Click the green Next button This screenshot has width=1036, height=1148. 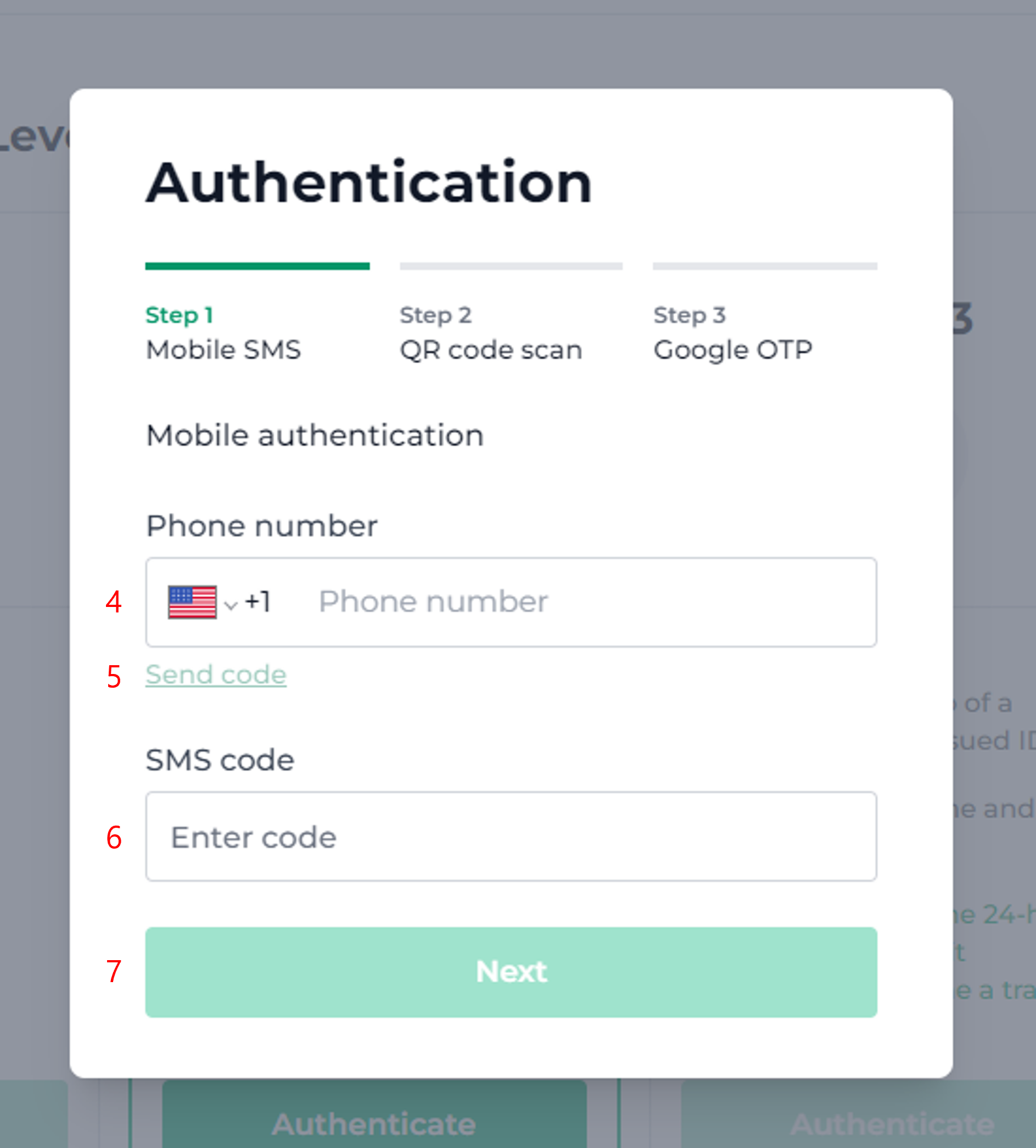pyautogui.click(x=511, y=972)
